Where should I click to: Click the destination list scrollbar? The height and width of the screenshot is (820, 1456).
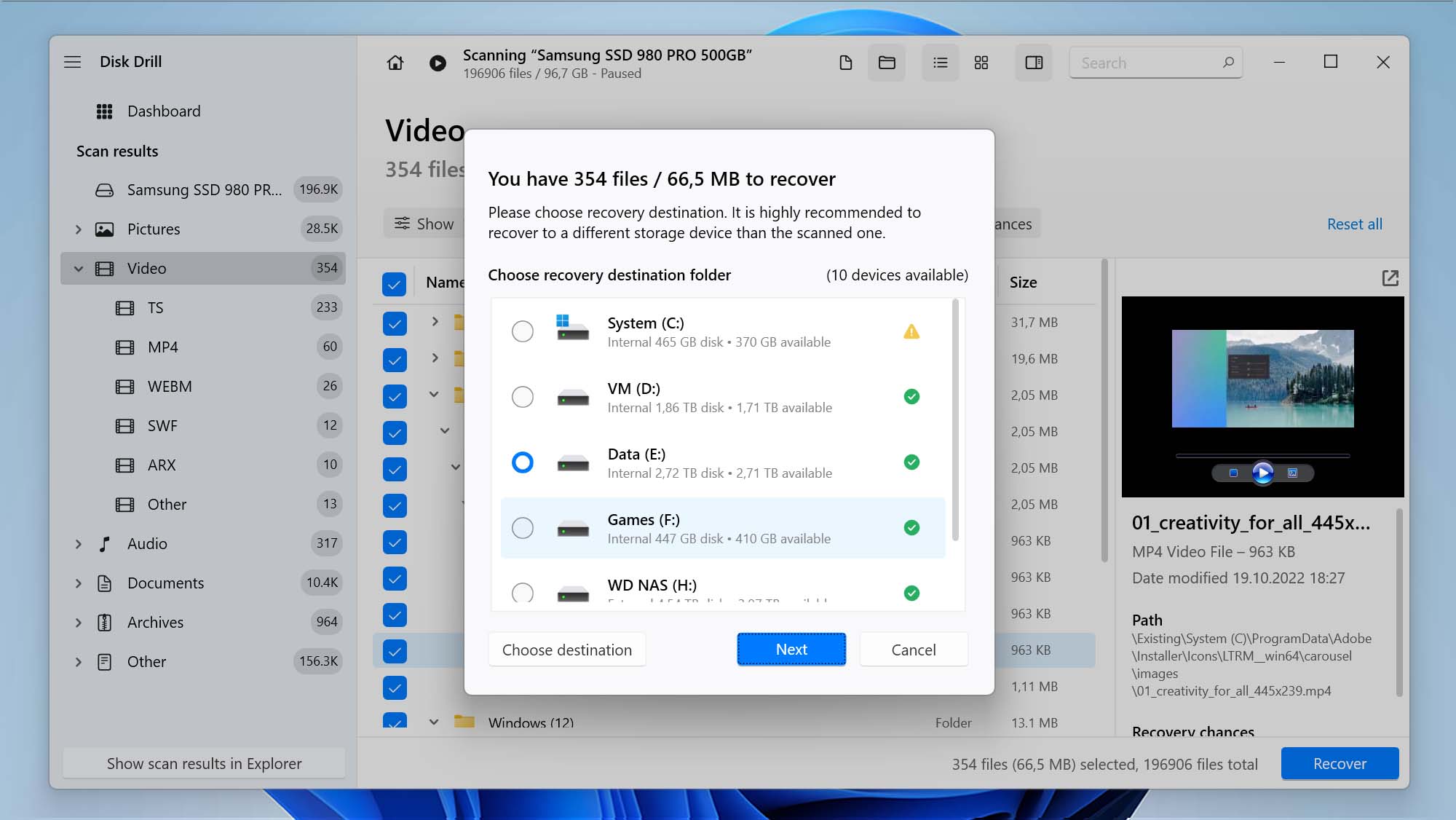(x=955, y=420)
